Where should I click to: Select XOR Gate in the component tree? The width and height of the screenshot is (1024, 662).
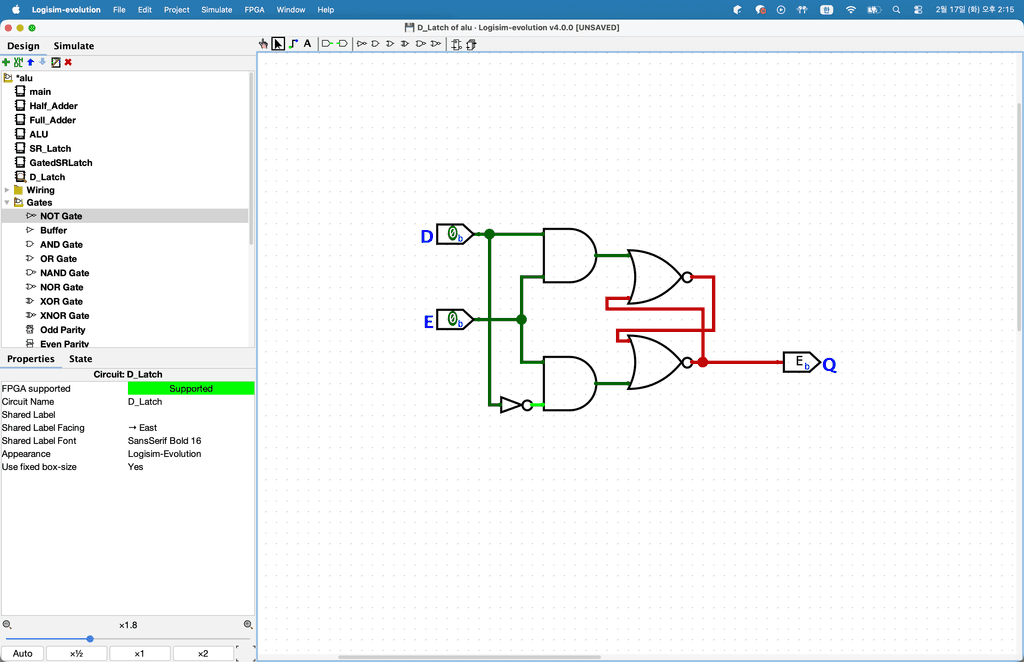point(61,301)
